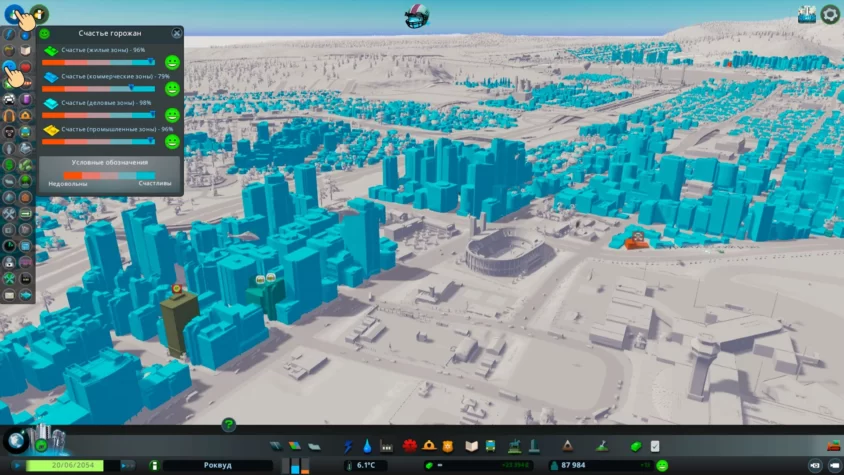The width and height of the screenshot is (844, 475).
Task: Select the garbage info view sidebar icon
Action: point(9,51)
